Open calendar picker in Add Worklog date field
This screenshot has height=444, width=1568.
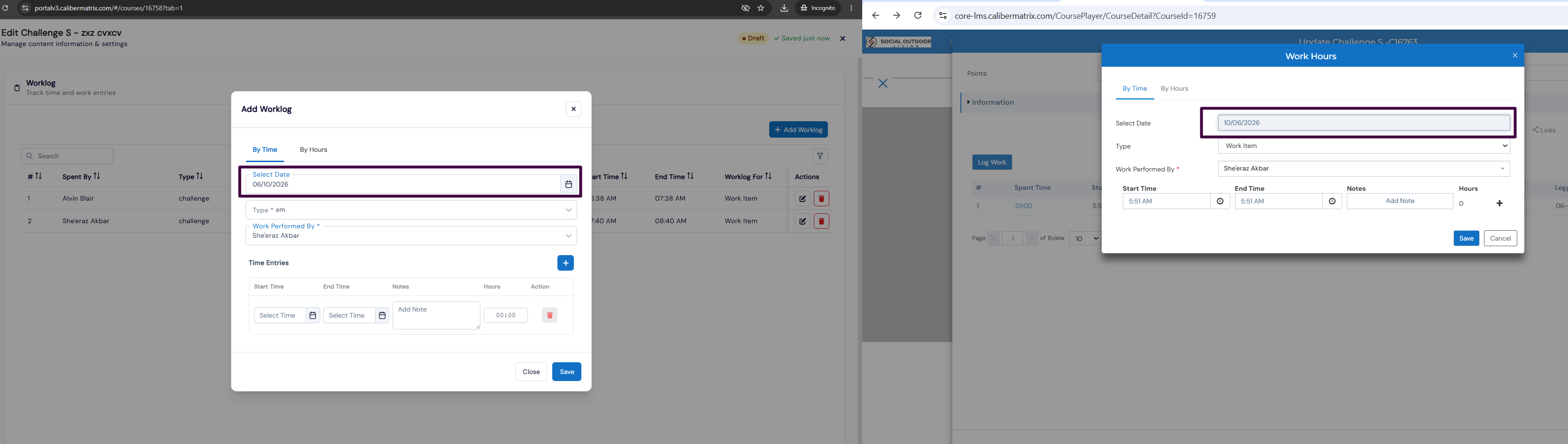569,185
